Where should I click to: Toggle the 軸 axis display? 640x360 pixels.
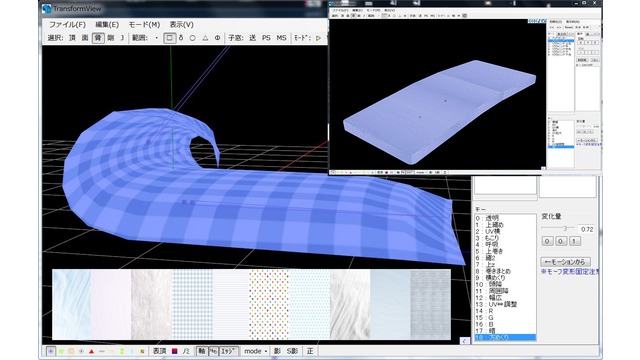pos(201,351)
